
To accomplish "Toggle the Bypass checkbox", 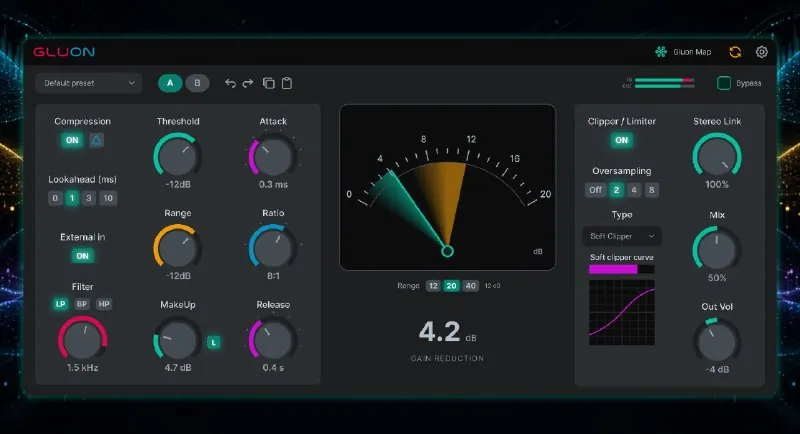I will (724, 83).
